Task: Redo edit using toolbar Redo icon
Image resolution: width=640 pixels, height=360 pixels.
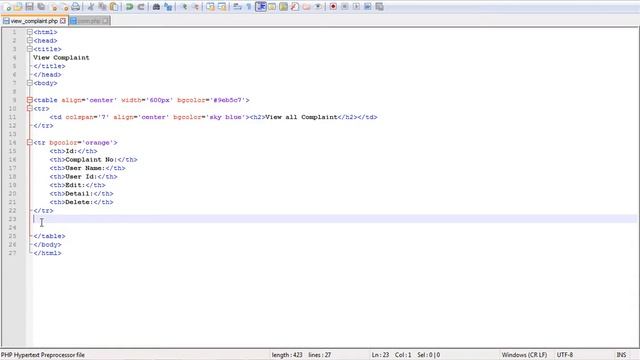Action: tap(141, 7)
